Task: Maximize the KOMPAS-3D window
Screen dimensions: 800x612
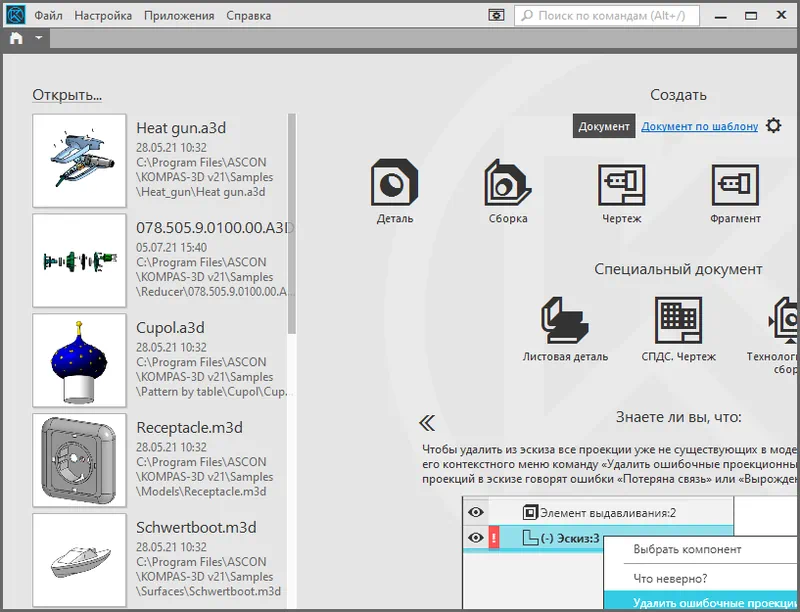Action: tap(751, 16)
